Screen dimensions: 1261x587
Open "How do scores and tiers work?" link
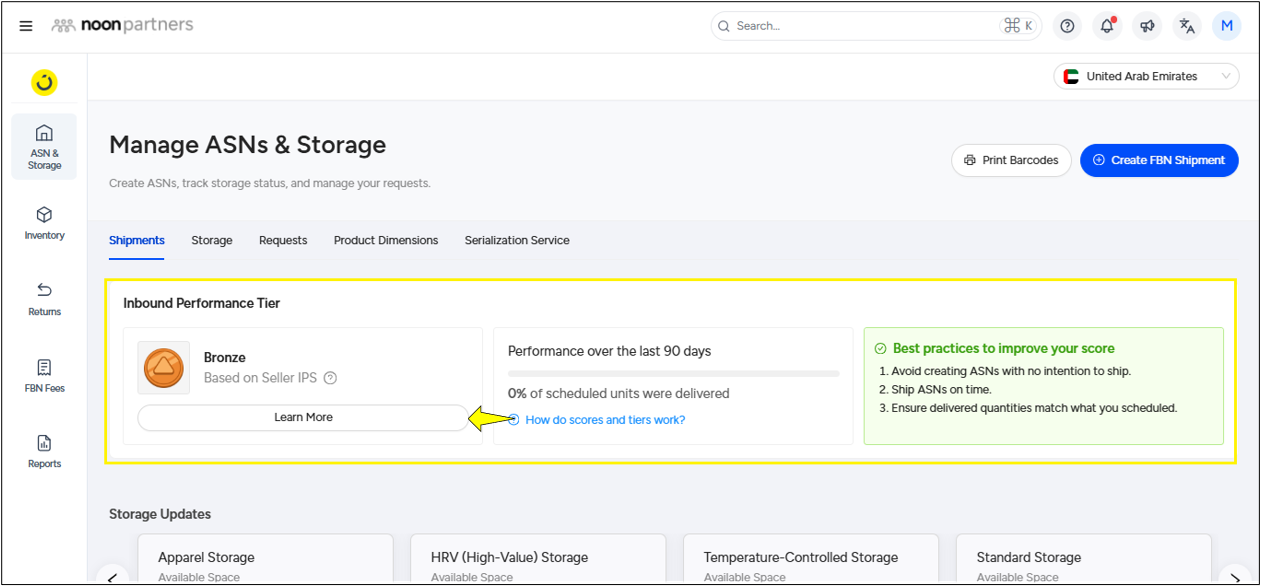(605, 420)
